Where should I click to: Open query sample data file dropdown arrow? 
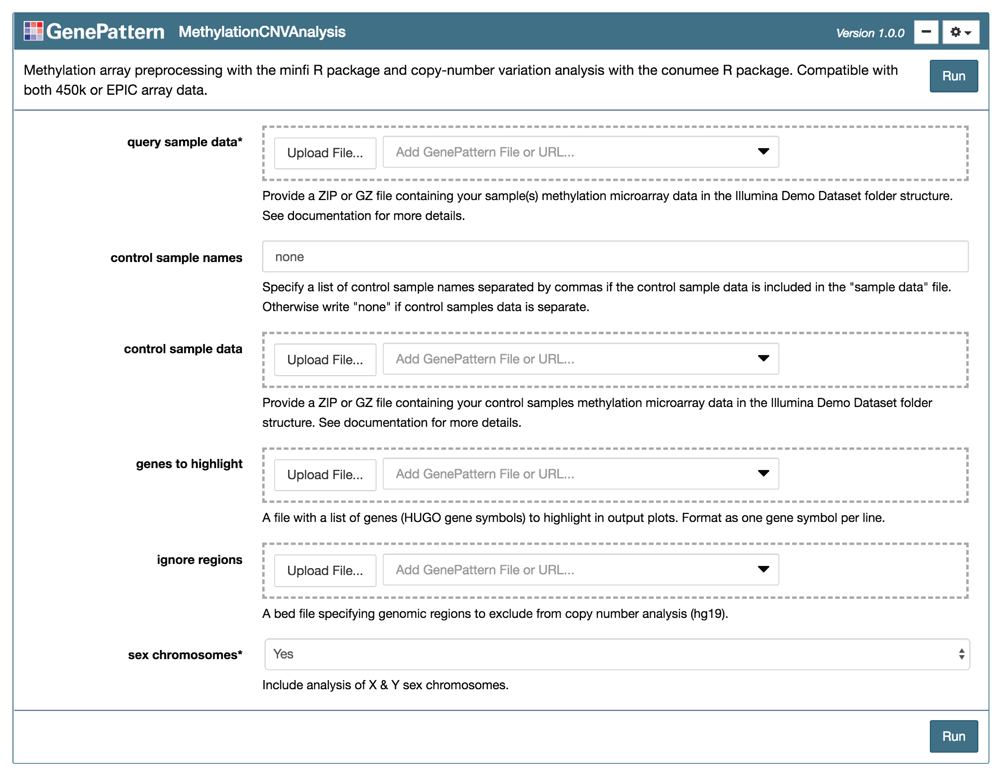(x=763, y=152)
